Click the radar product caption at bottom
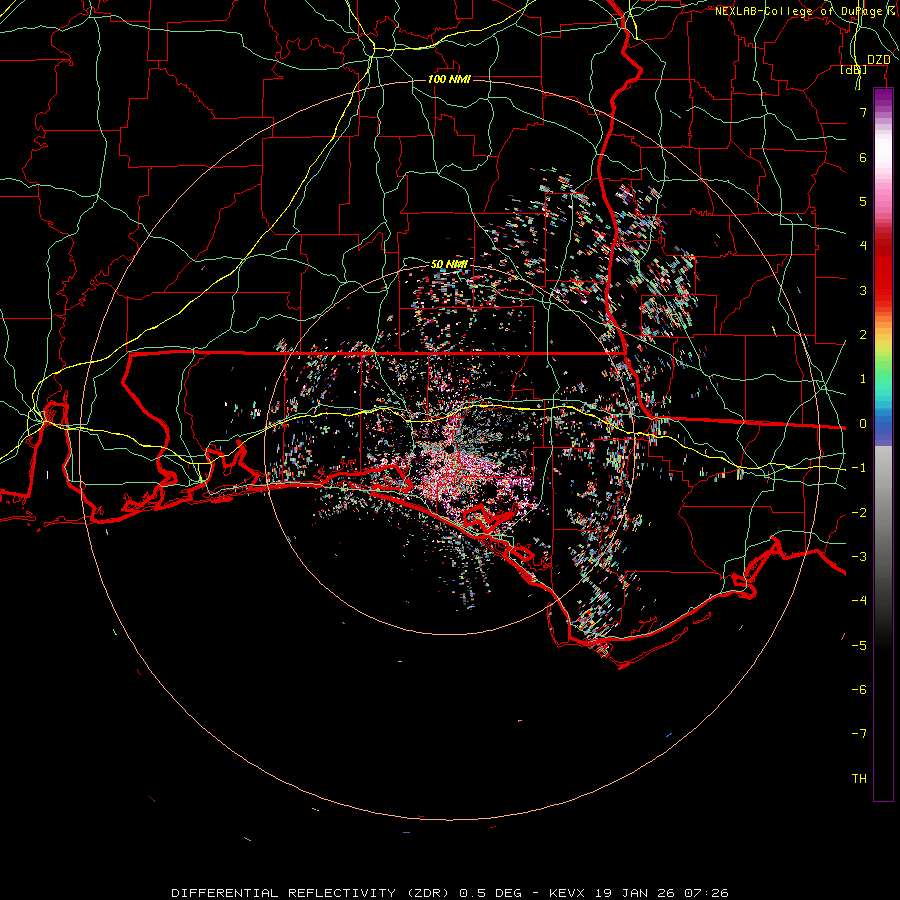This screenshot has height=900, width=900. point(449,893)
